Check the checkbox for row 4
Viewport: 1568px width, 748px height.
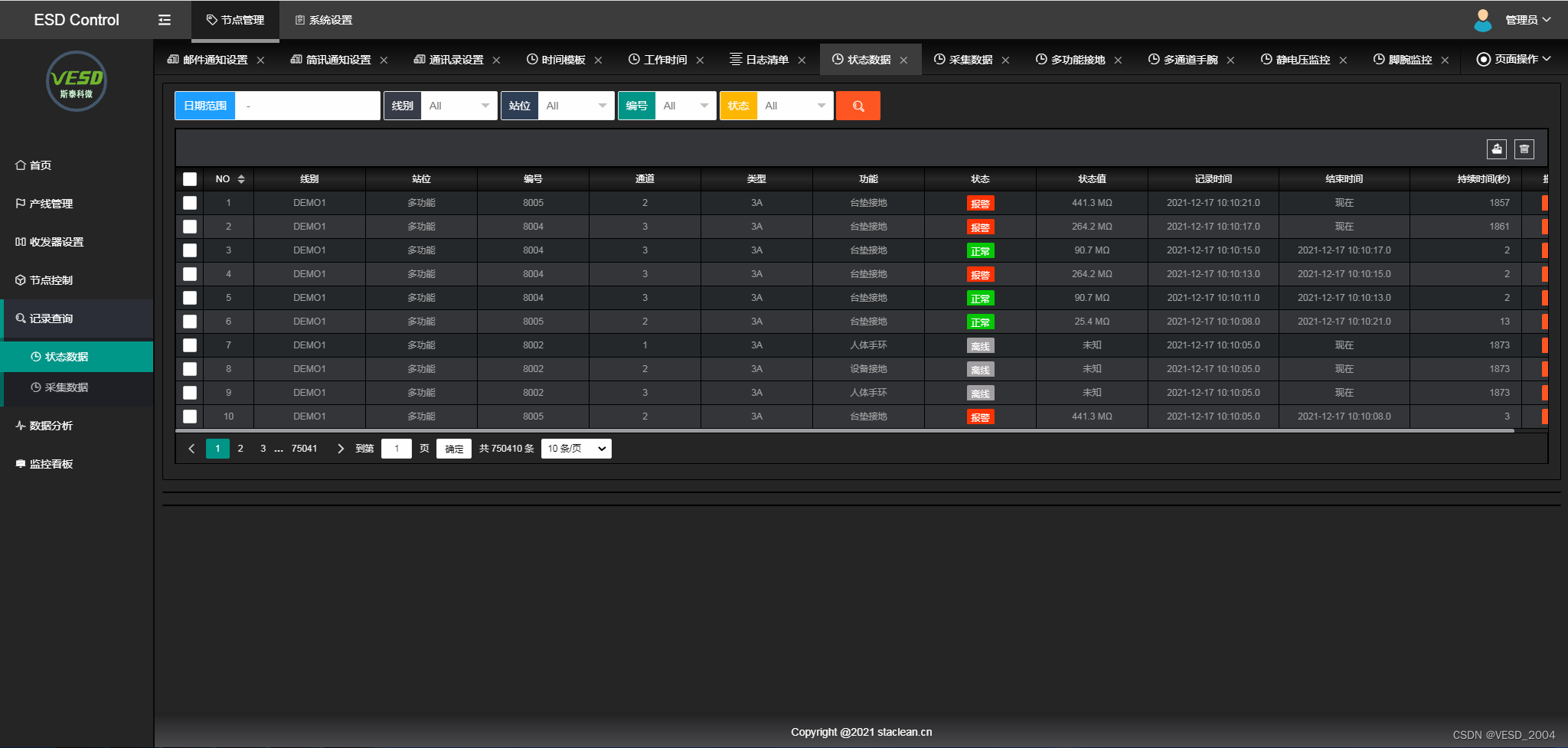click(x=190, y=274)
